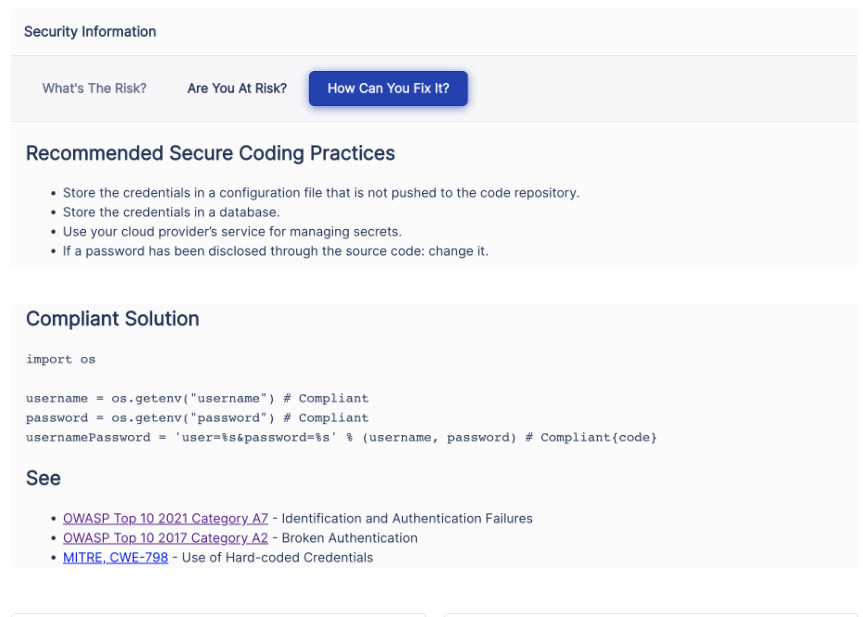Viewport: 863px width, 617px height.
Task: Switch to the What's The Risk? tab
Action: 94,88
